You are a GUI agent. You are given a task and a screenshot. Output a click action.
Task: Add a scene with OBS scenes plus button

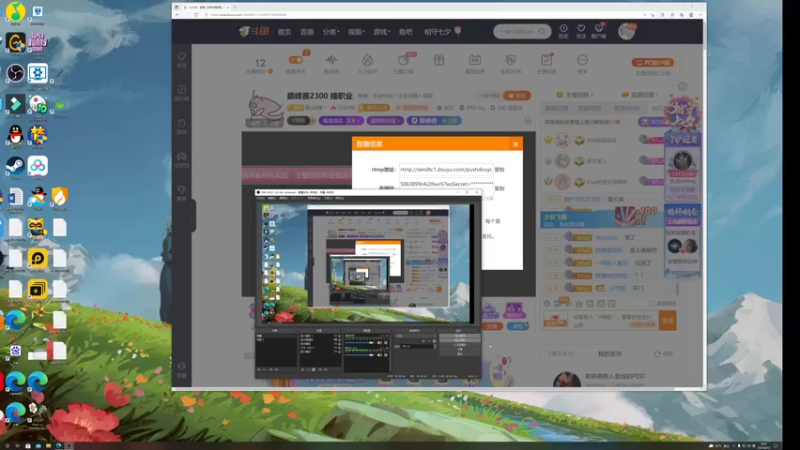(x=259, y=369)
